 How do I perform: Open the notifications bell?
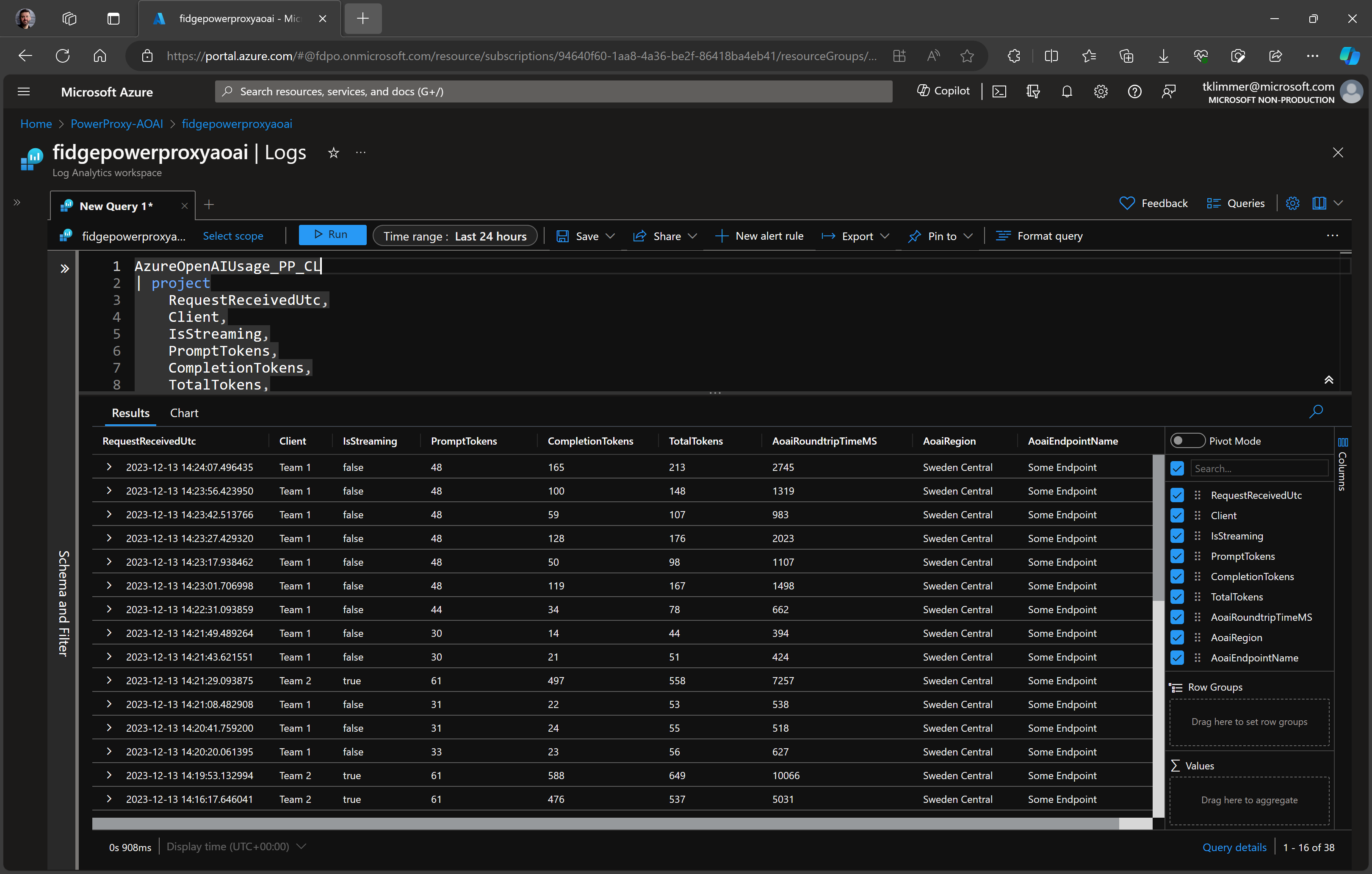pos(1067,92)
